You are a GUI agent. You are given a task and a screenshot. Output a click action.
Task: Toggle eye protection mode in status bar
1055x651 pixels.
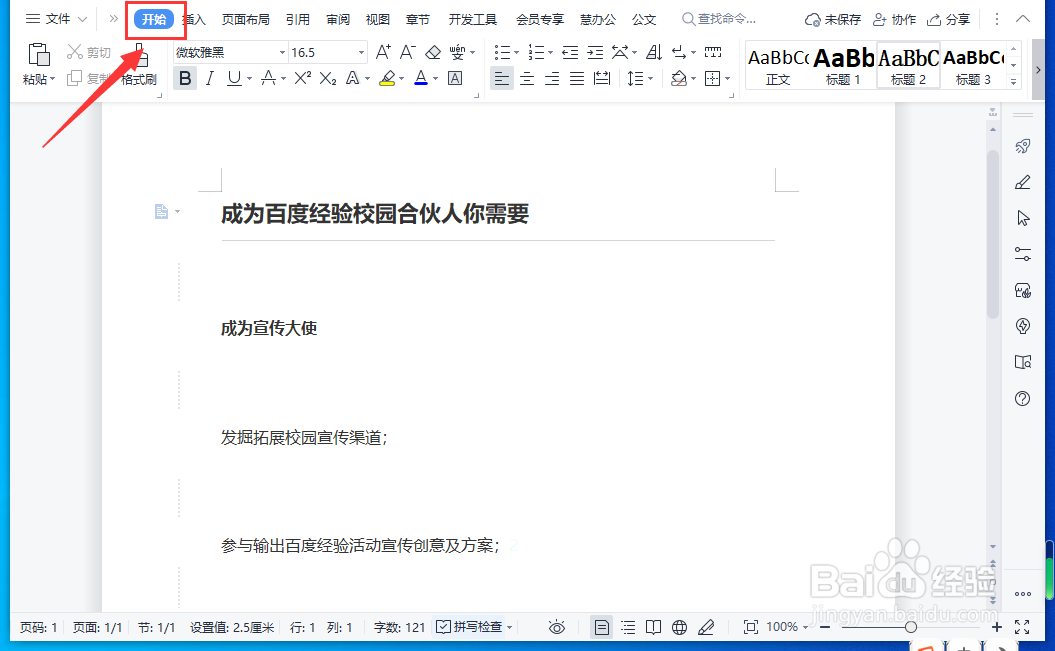pos(556,627)
